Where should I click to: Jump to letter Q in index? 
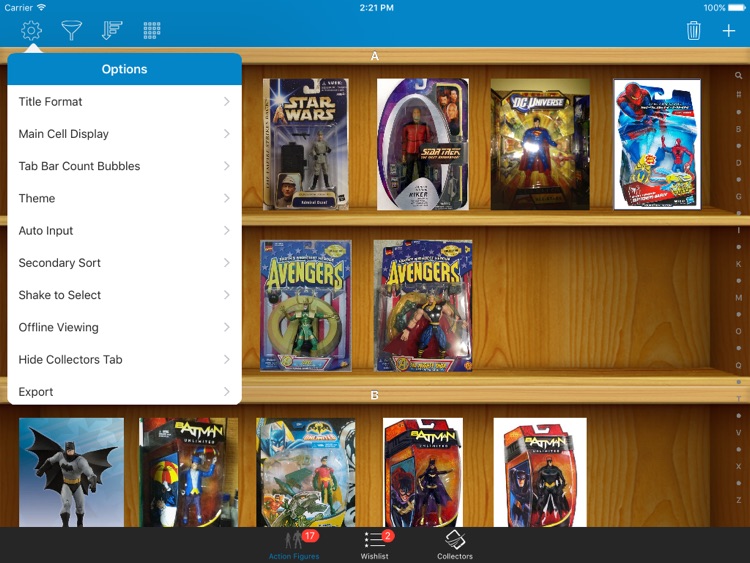coord(739,365)
